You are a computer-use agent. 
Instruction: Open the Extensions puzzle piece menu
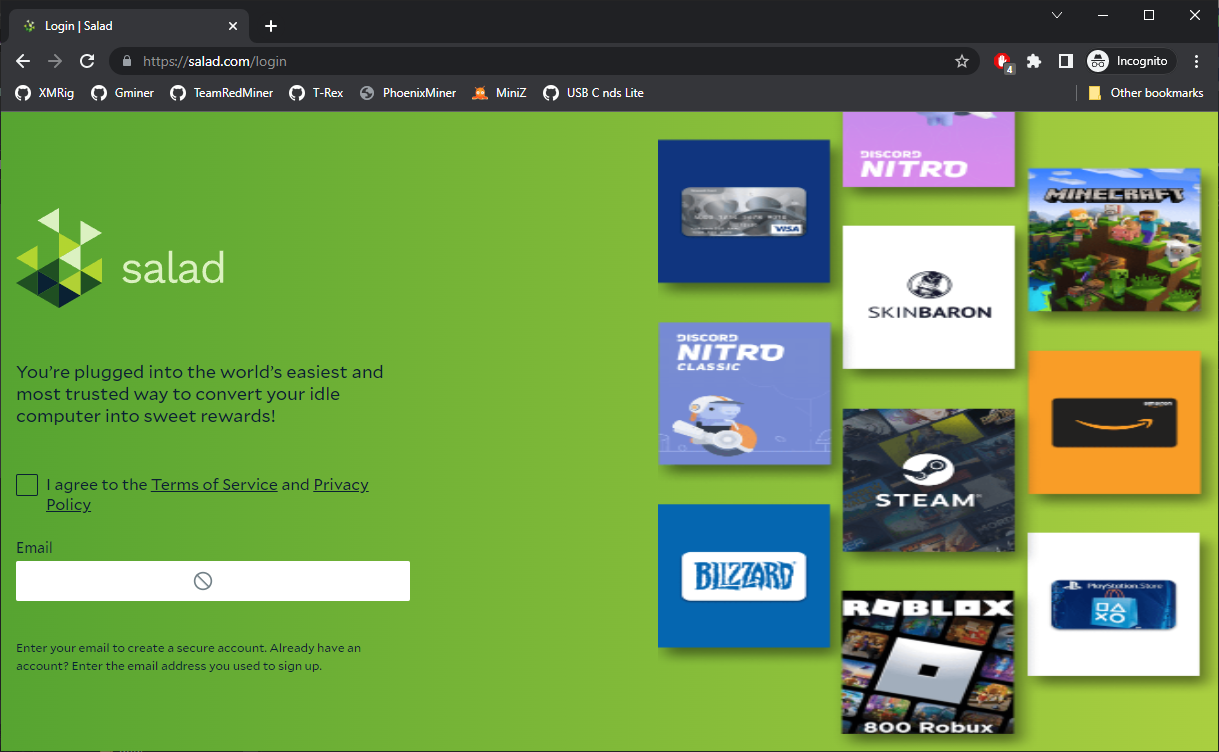(x=1034, y=61)
